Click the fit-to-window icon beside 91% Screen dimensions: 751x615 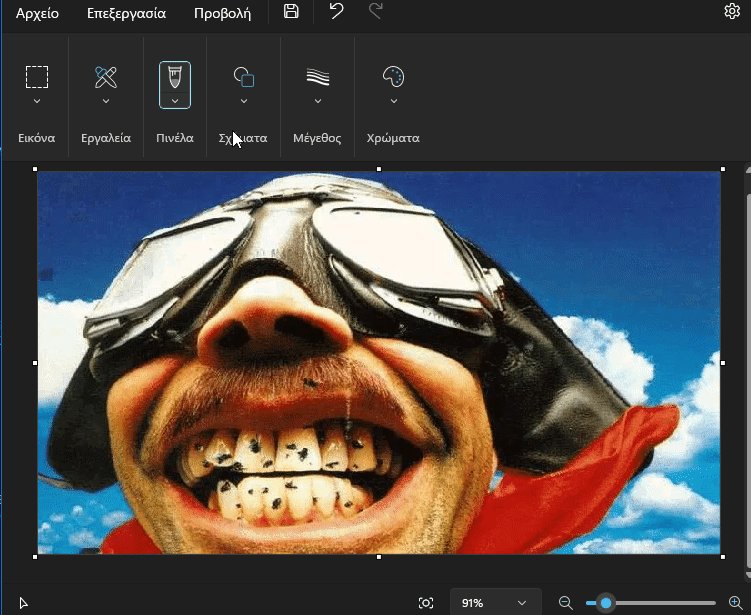[x=426, y=602]
